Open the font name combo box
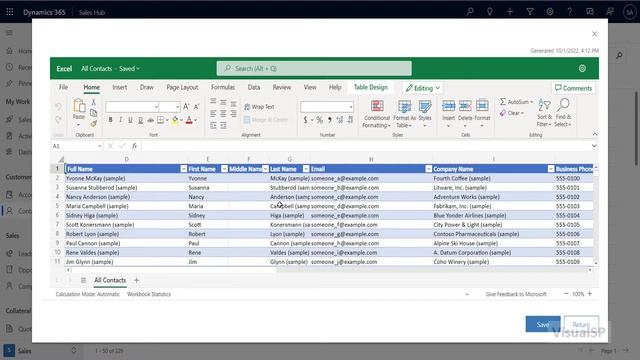The image size is (640, 360). point(132,107)
